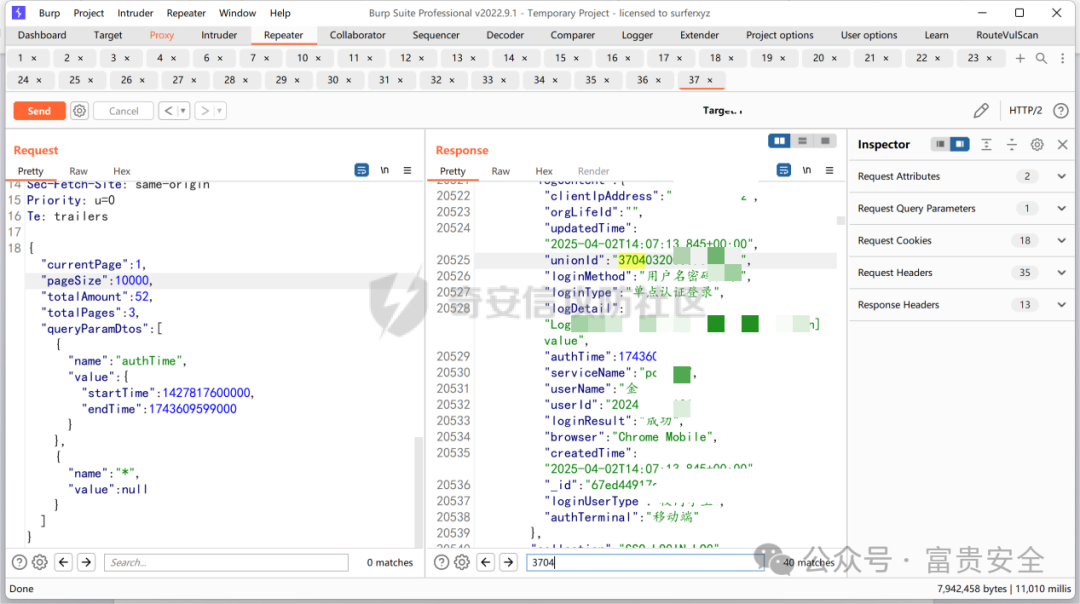Click the Request search input field

pos(226,563)
